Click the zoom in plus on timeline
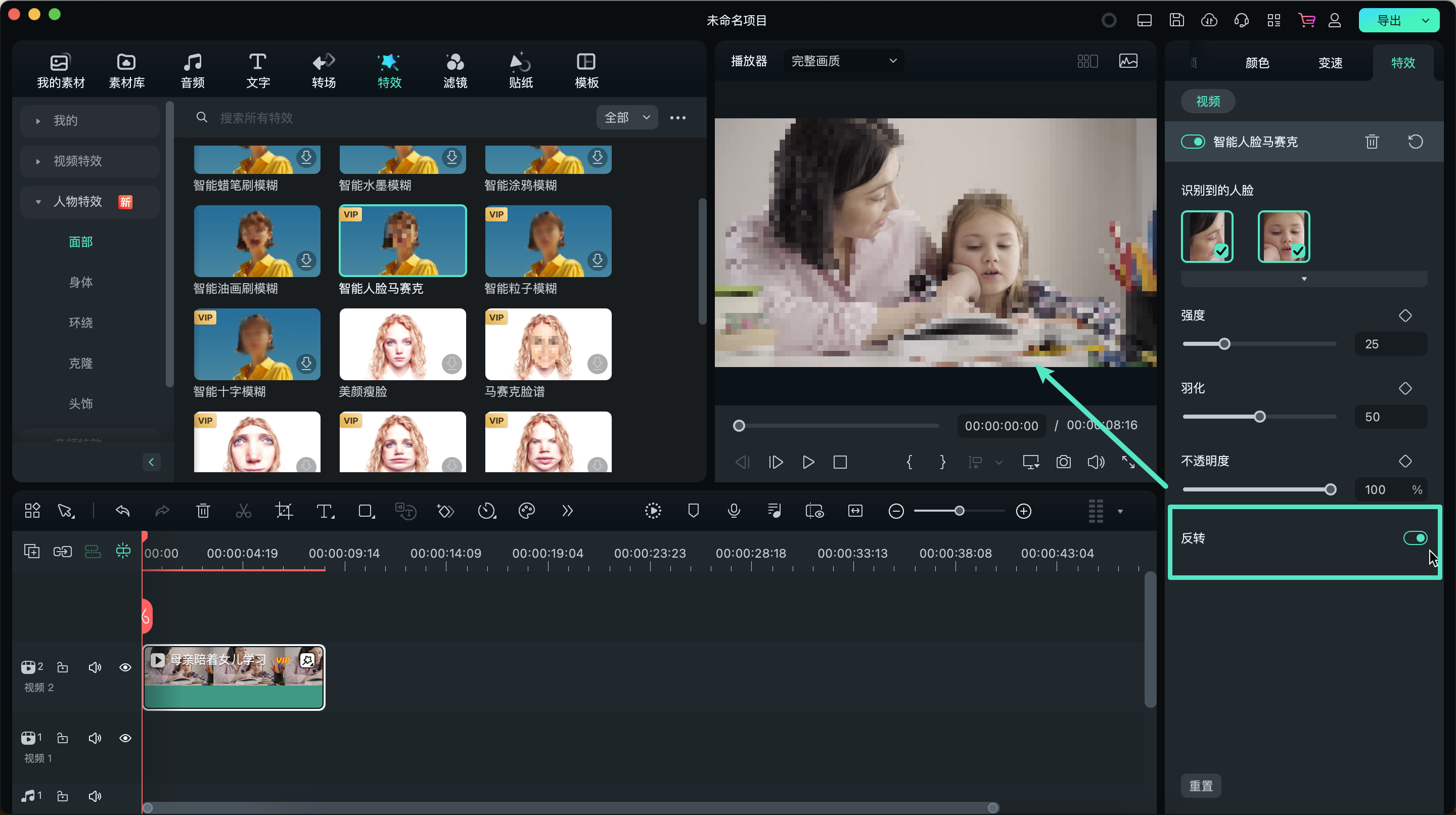This screenshot has width=1456, height=815. pyautogui.click(x=1024, y=511)
